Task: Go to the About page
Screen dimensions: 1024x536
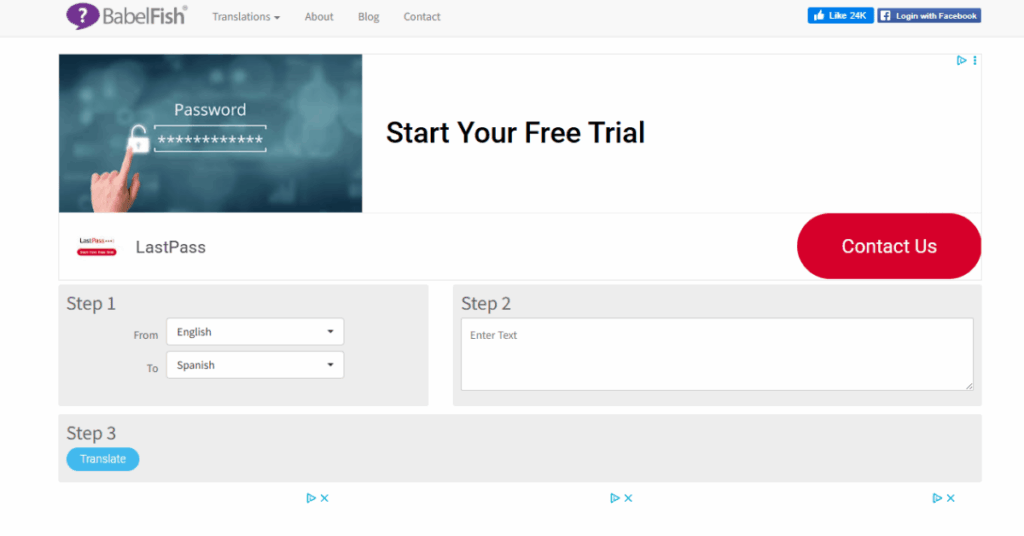Action: [x=319, y=17]
